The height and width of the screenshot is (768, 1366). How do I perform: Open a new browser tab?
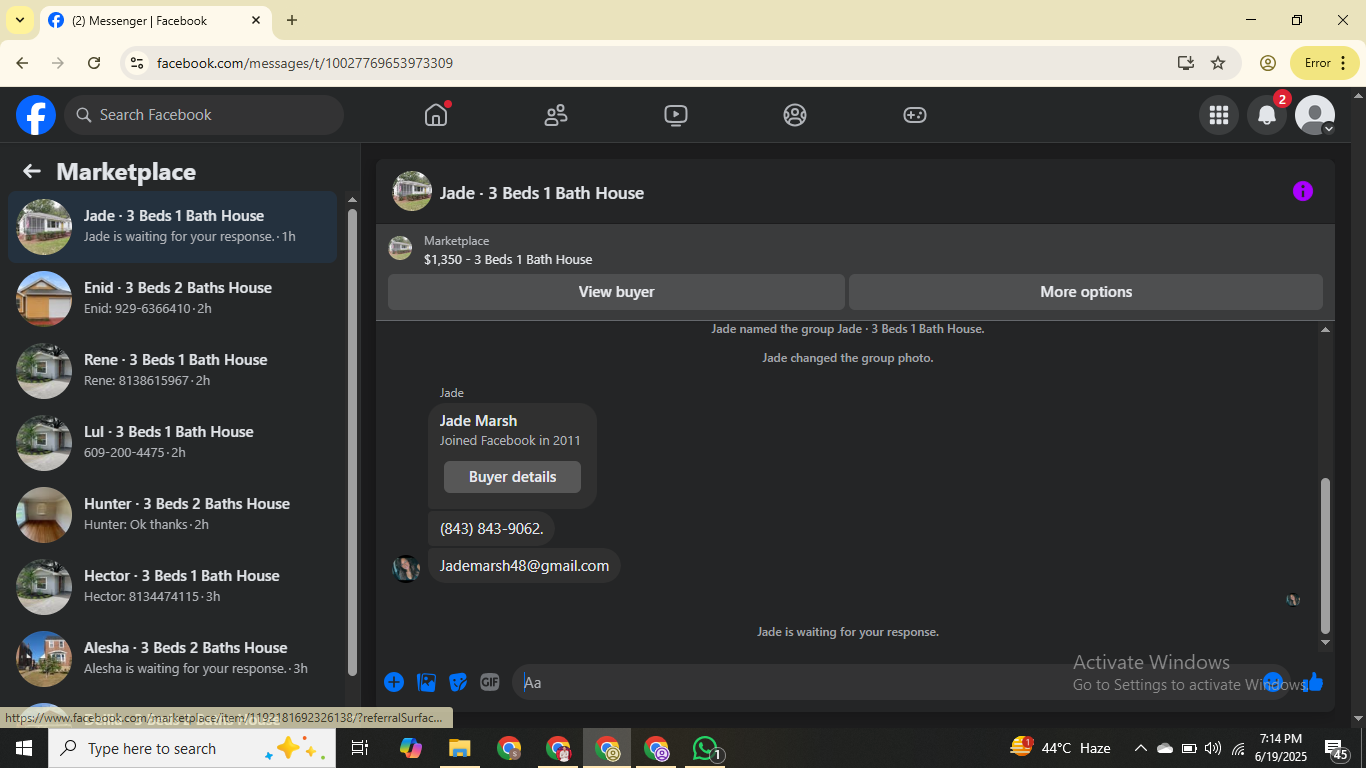click(292, 20)
